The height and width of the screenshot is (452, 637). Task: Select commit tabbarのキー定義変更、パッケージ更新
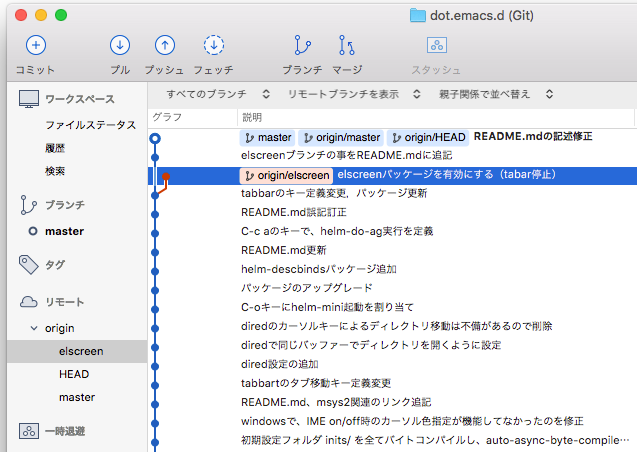[x=334, y=193]
